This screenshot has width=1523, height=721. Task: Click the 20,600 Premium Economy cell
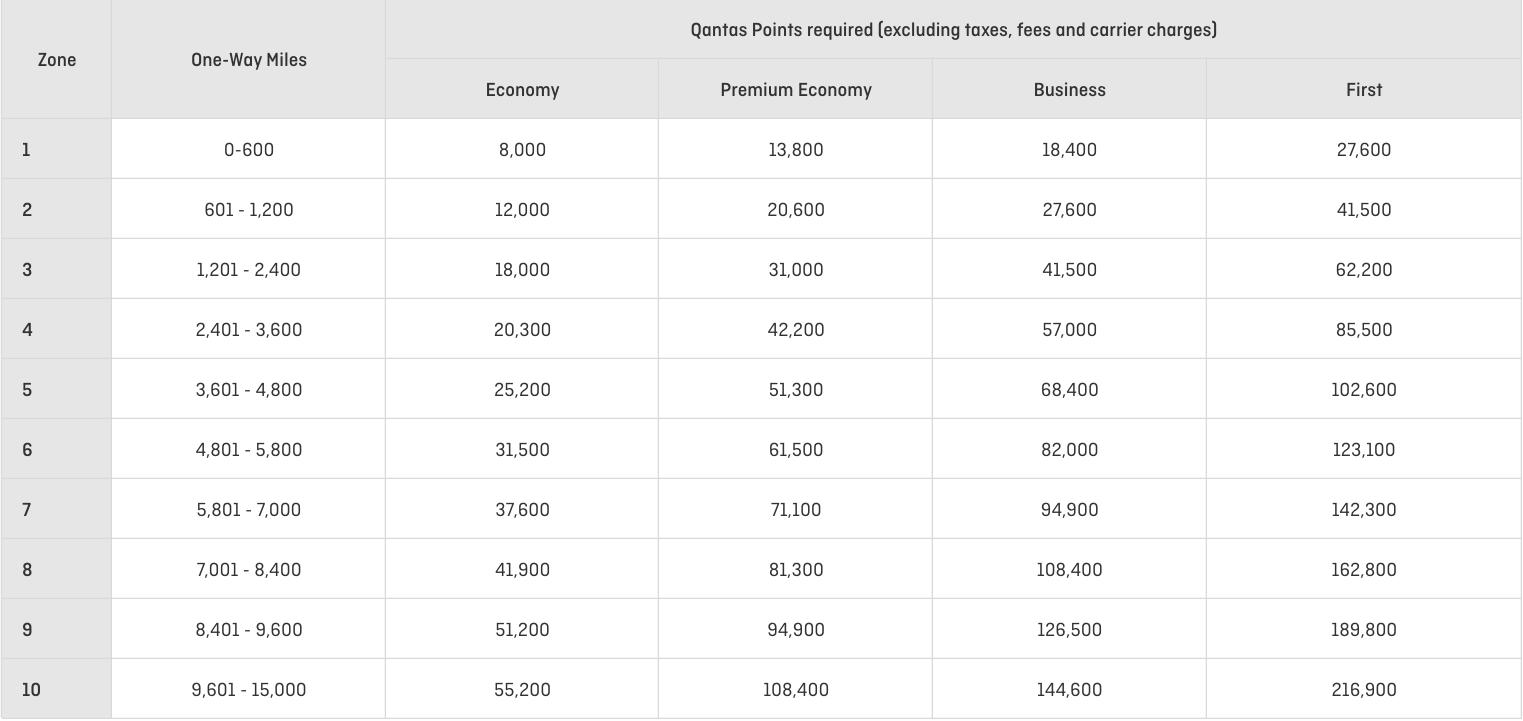click(x=796, y=209)
